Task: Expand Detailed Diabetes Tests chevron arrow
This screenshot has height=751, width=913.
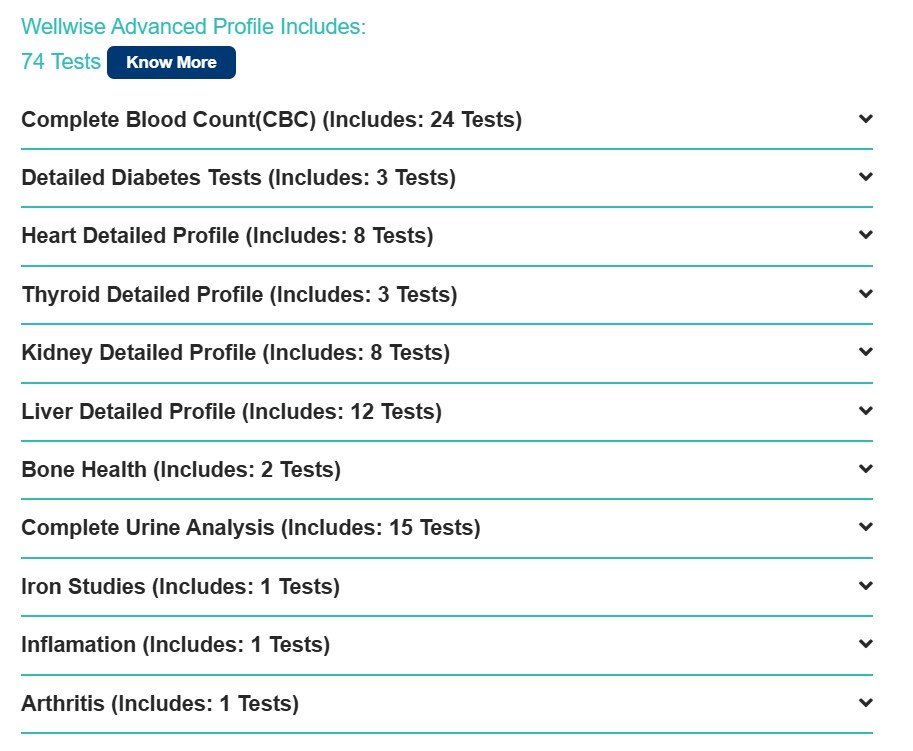Action: point(866,177)
